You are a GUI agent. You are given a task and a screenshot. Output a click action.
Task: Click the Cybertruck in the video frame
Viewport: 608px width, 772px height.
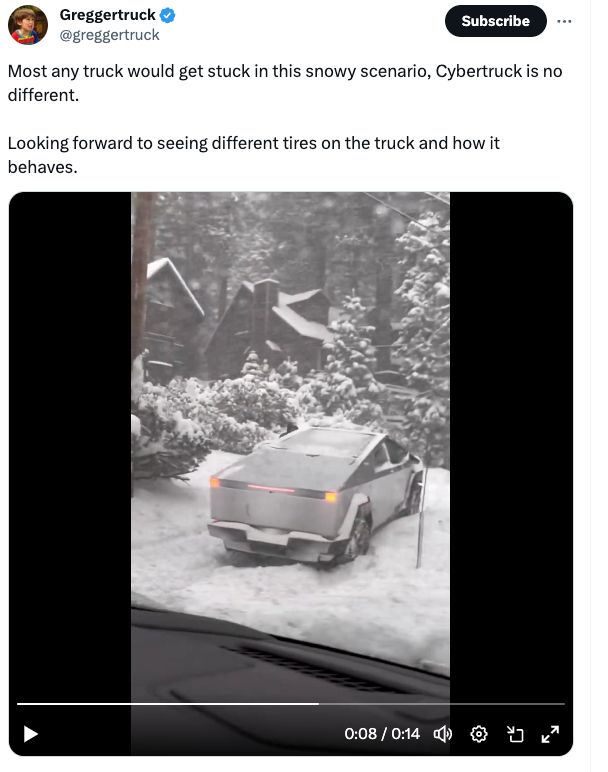(x=316, y=495)
